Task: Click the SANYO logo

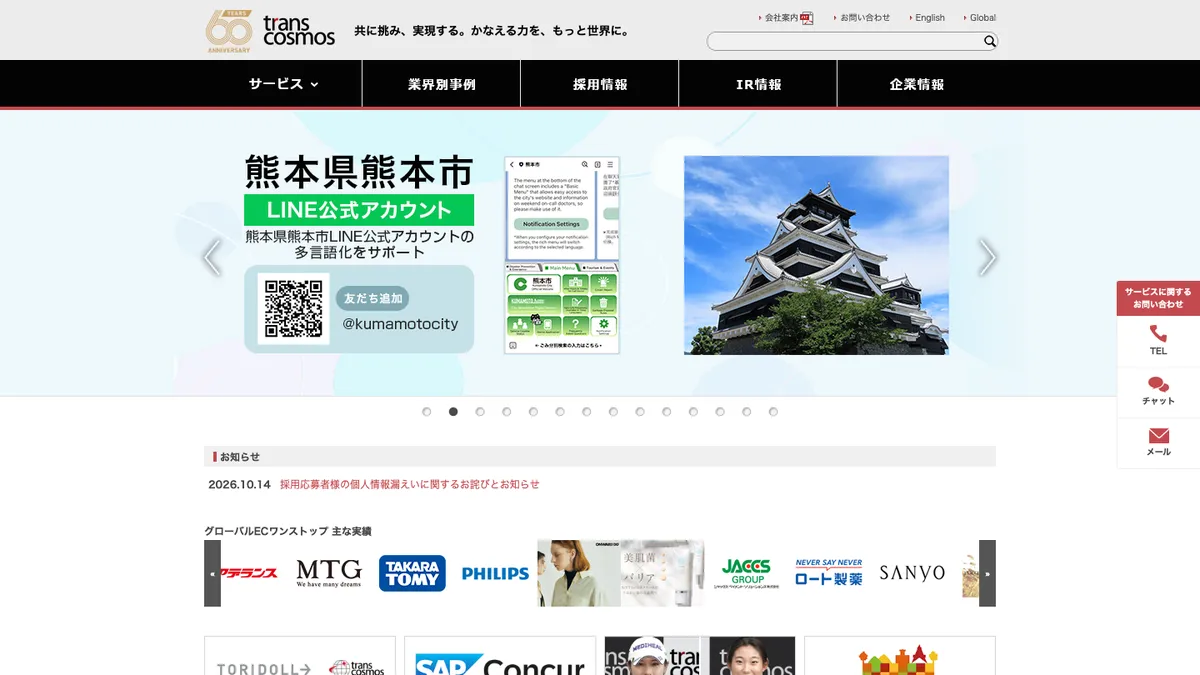Action: [x=912, y=573]
